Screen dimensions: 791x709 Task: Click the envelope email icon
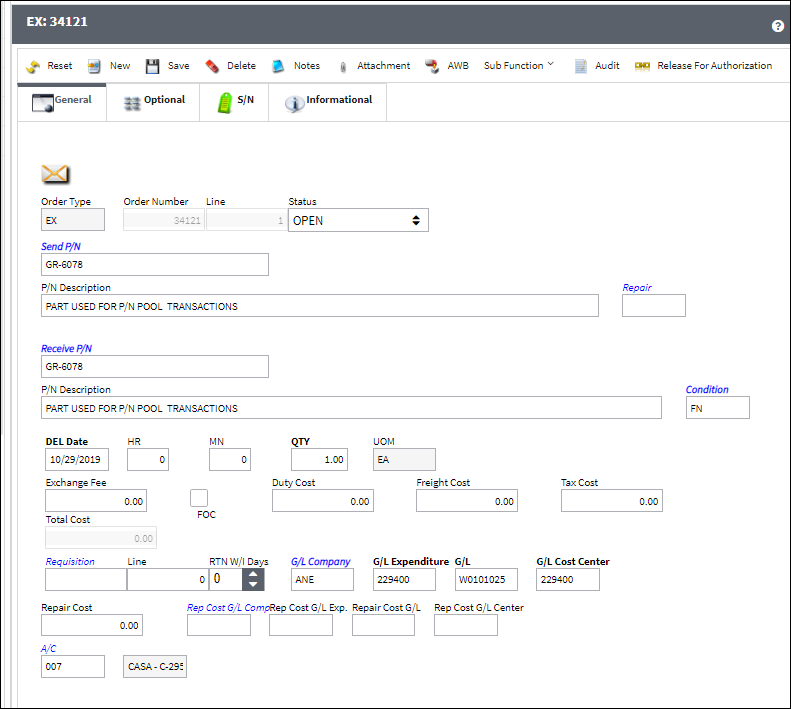pos(55,174)
